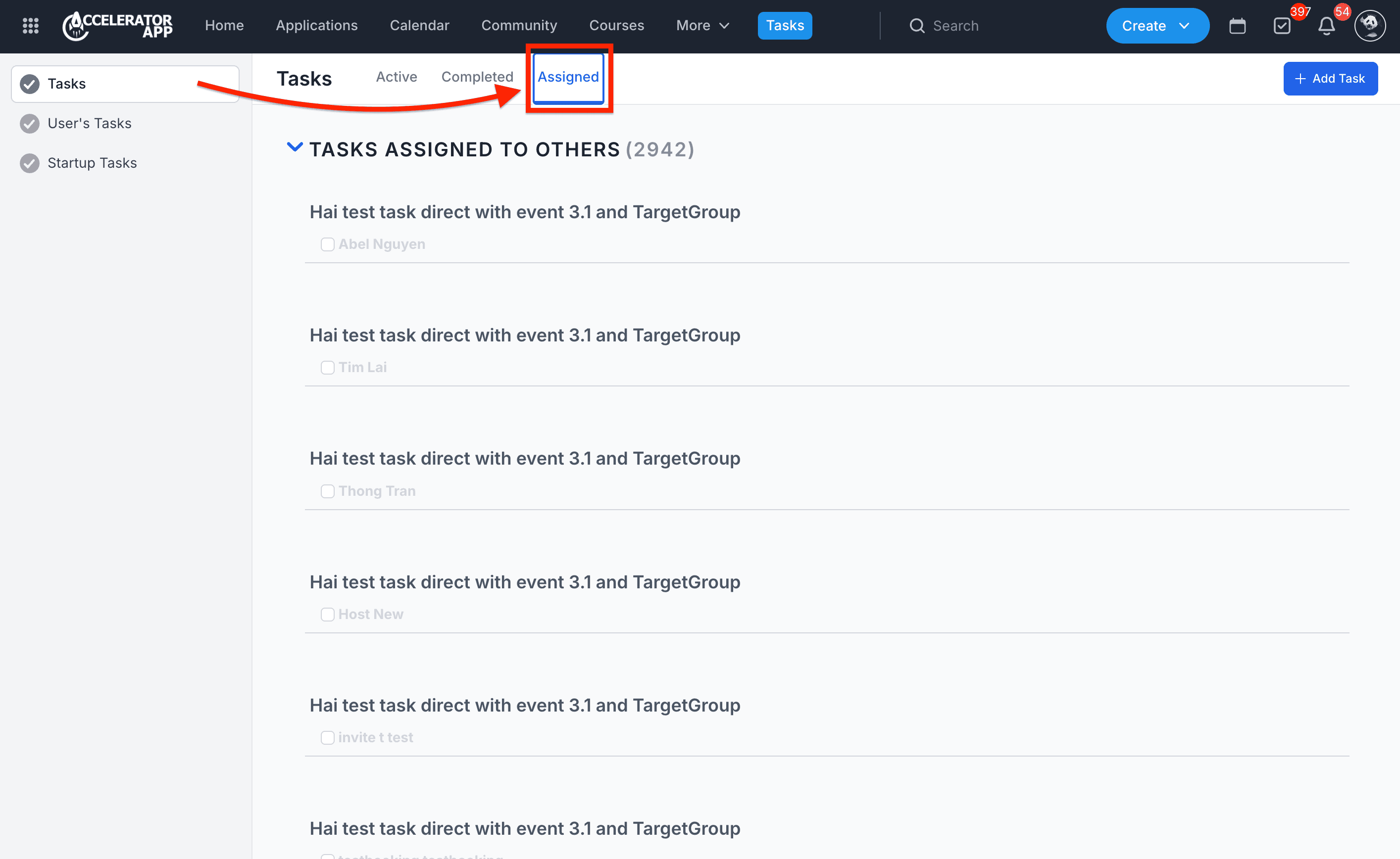Go to Home in the top navigation
1400x859 pixels.
(225, 26)
